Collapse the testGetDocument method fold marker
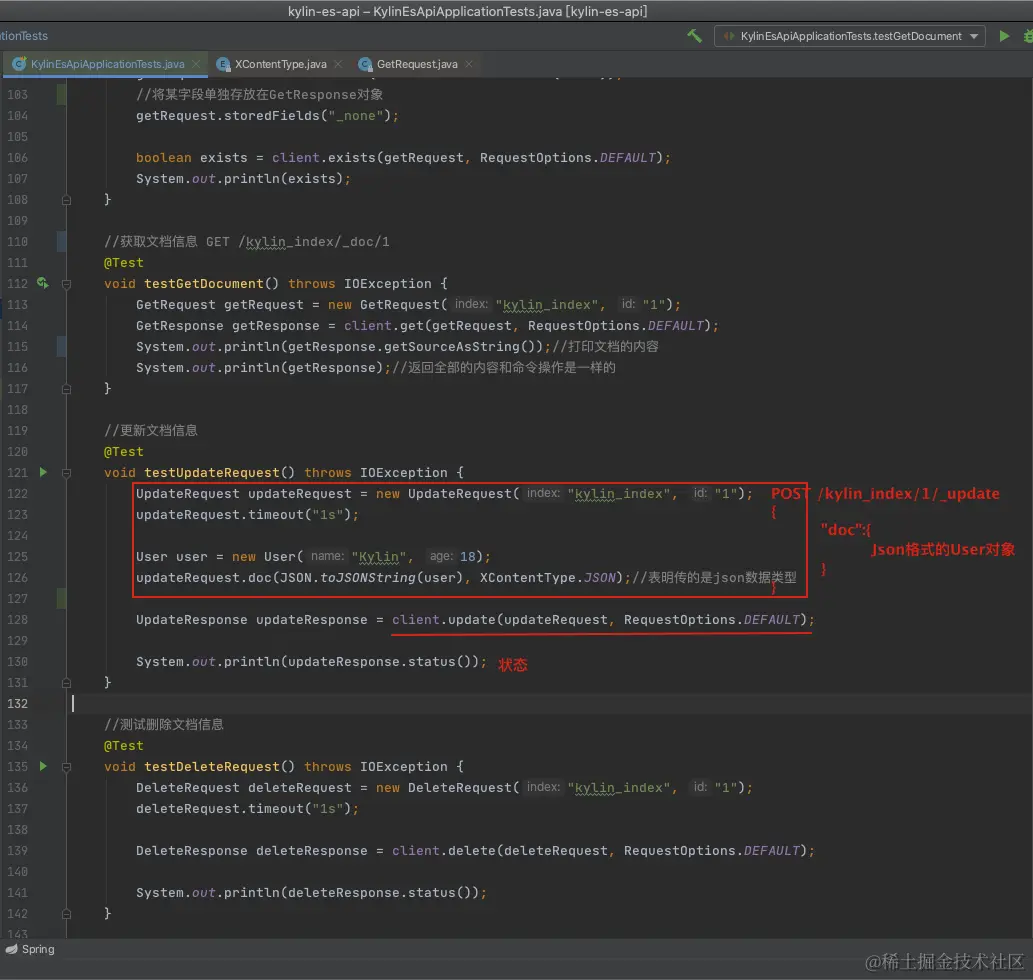The width and height of the screenshot is (1033, 980). point(67,284)
